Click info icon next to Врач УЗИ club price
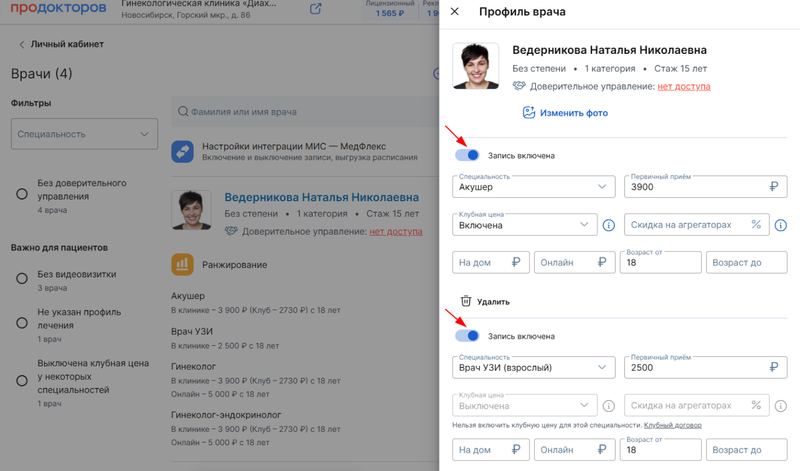Image resolution: width=800 pixels, height=471 pixels. point(609,406)
